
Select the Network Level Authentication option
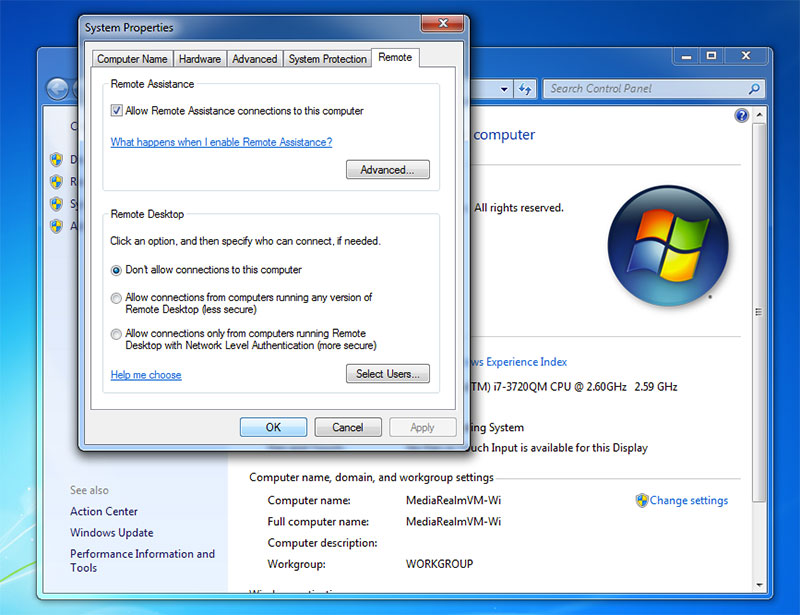(117, 333)
